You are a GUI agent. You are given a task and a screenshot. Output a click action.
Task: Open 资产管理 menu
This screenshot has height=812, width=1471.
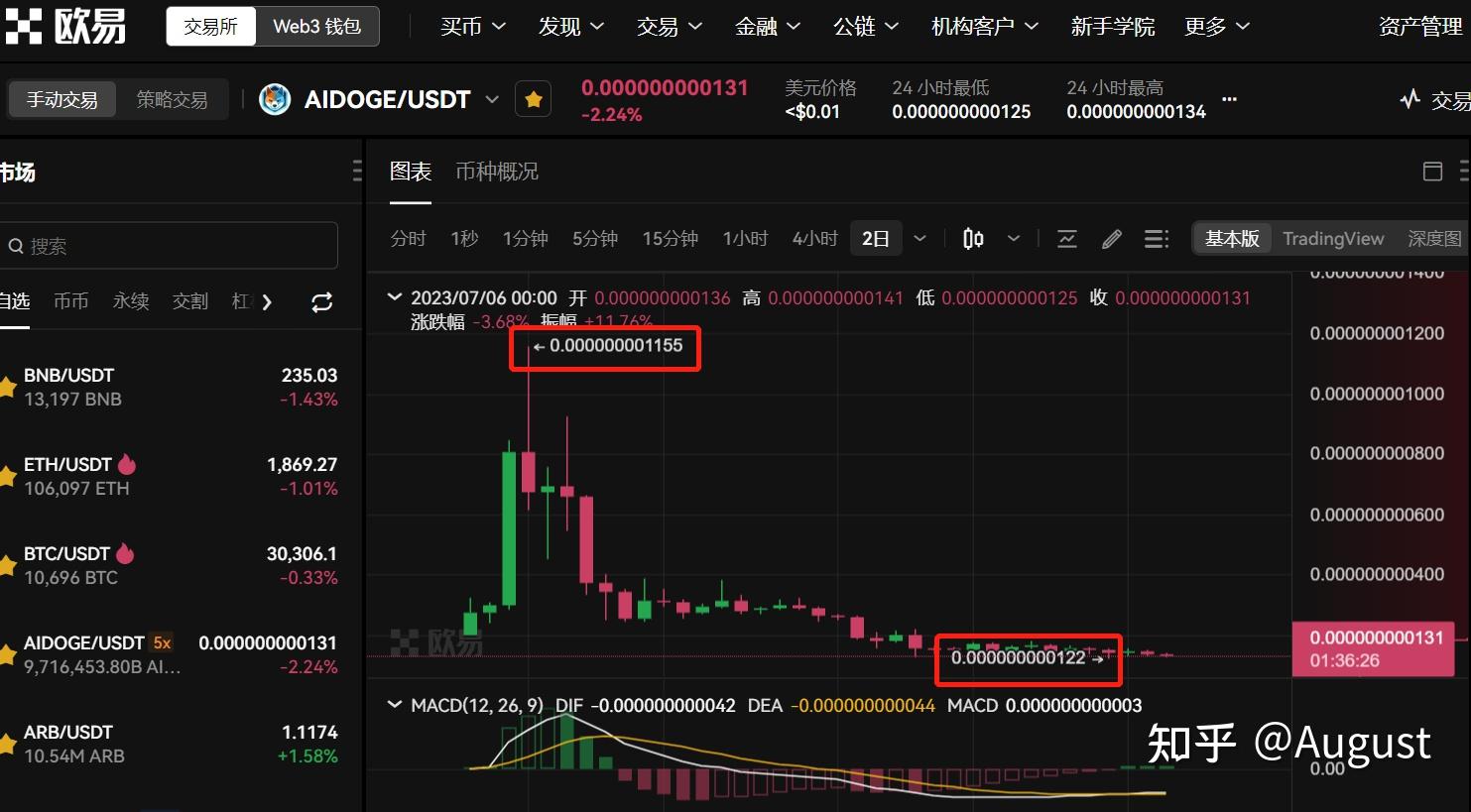coord(1421,27)
